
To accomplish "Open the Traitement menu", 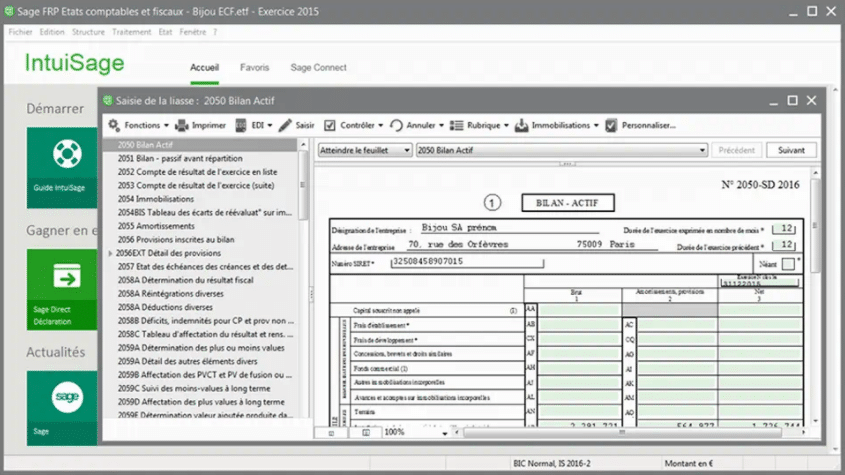I will point(131,32).
